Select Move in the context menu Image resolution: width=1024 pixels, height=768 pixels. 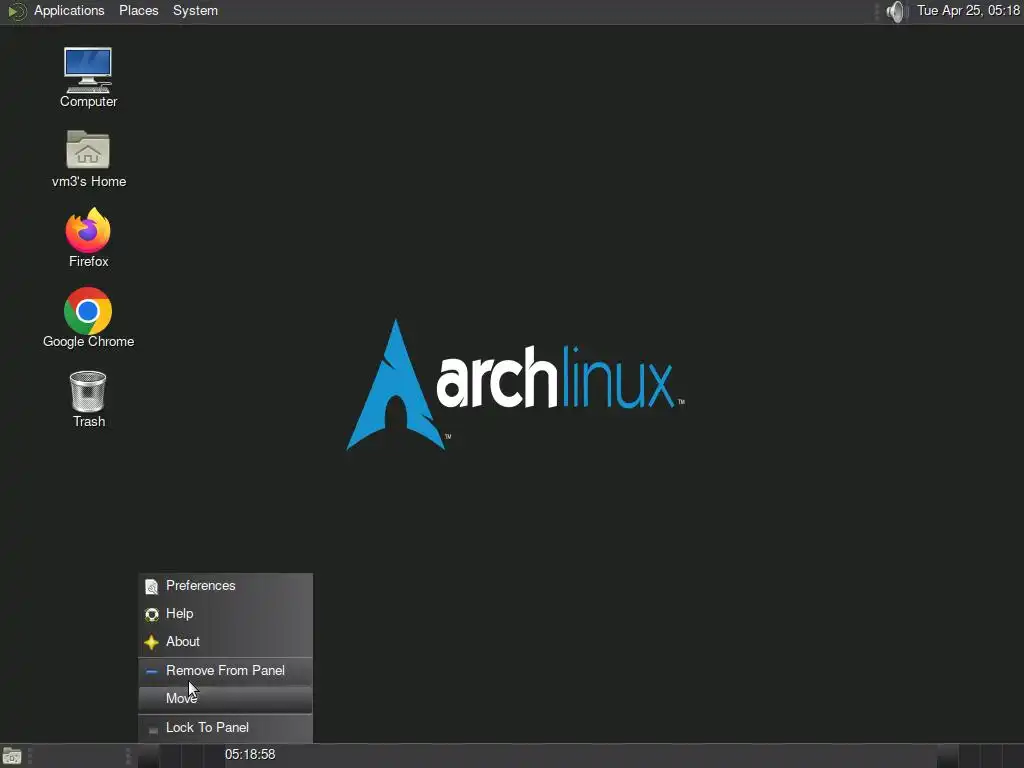click(225, 699)
